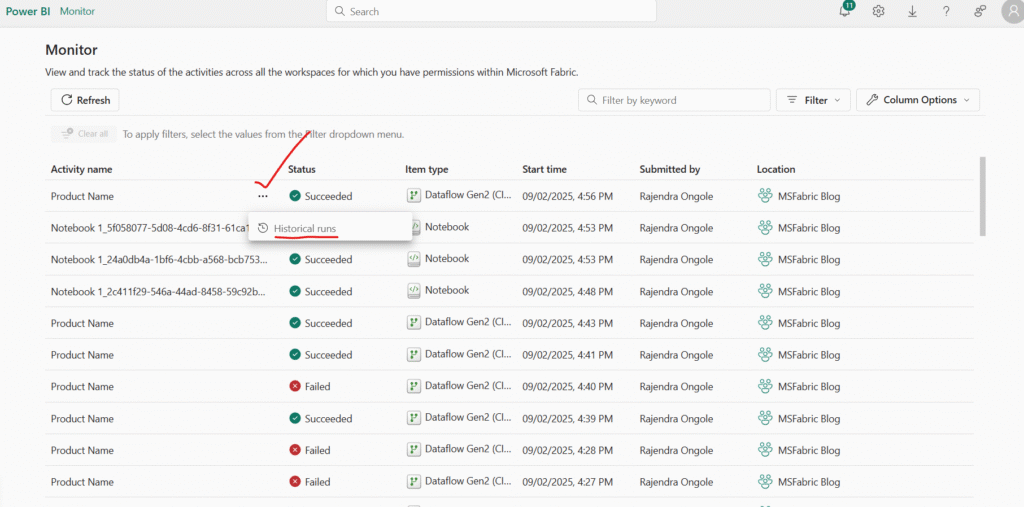Click Dataflow Gen2 item type in 4:27 PM row

(x=468, y=481)
